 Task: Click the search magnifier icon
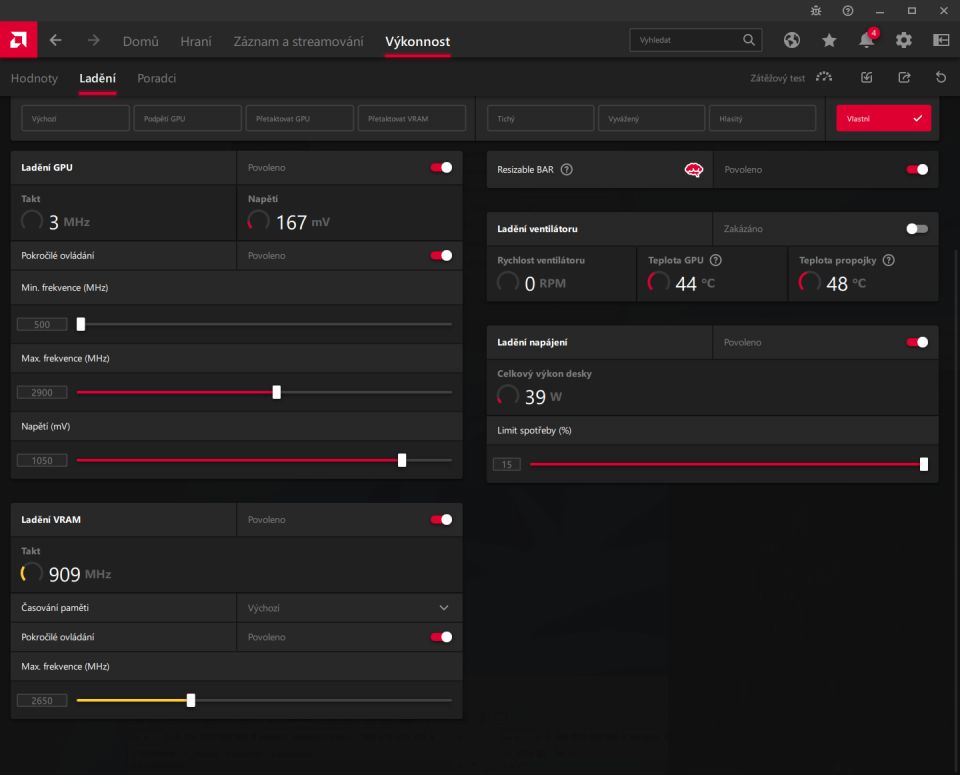tap(749, 40)
